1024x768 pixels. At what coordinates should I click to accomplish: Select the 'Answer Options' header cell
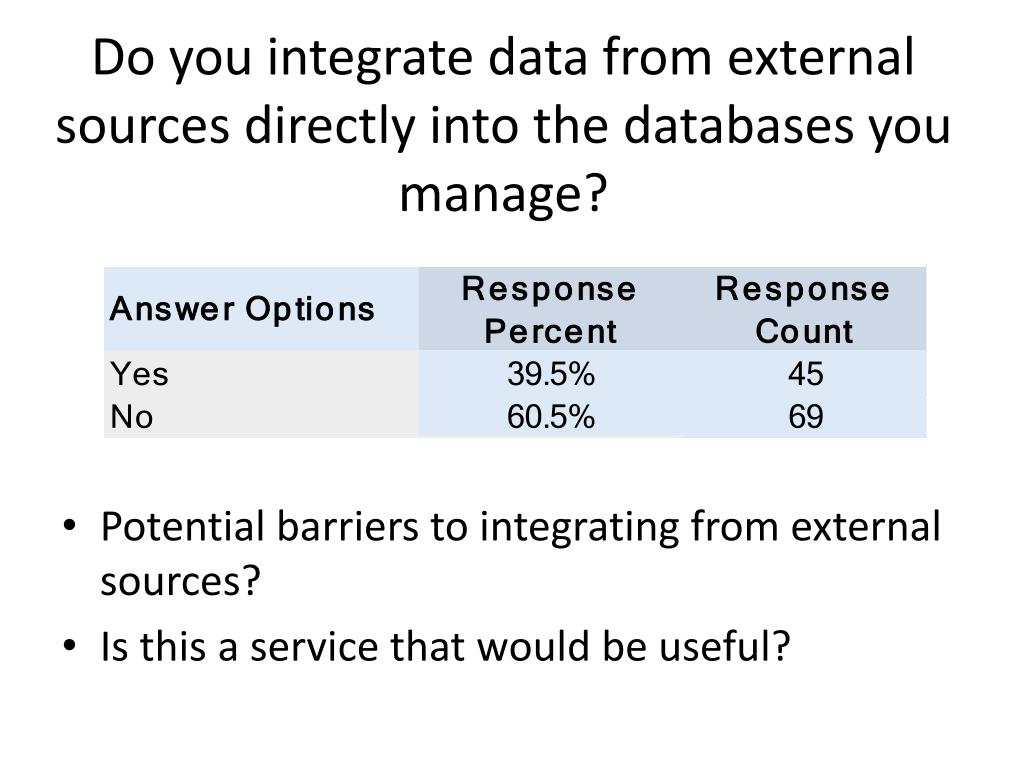261,308
